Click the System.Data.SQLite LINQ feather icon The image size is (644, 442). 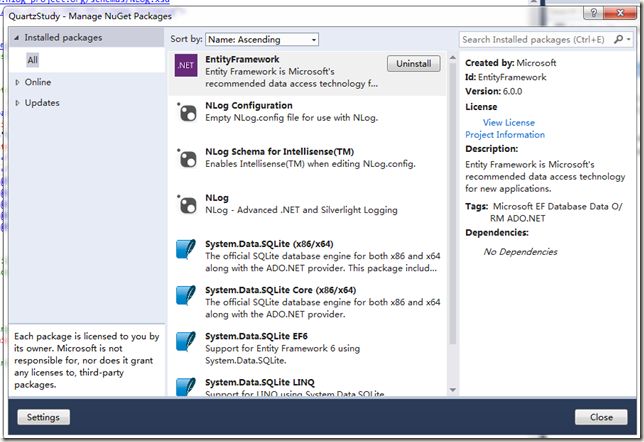coord(186,387)
